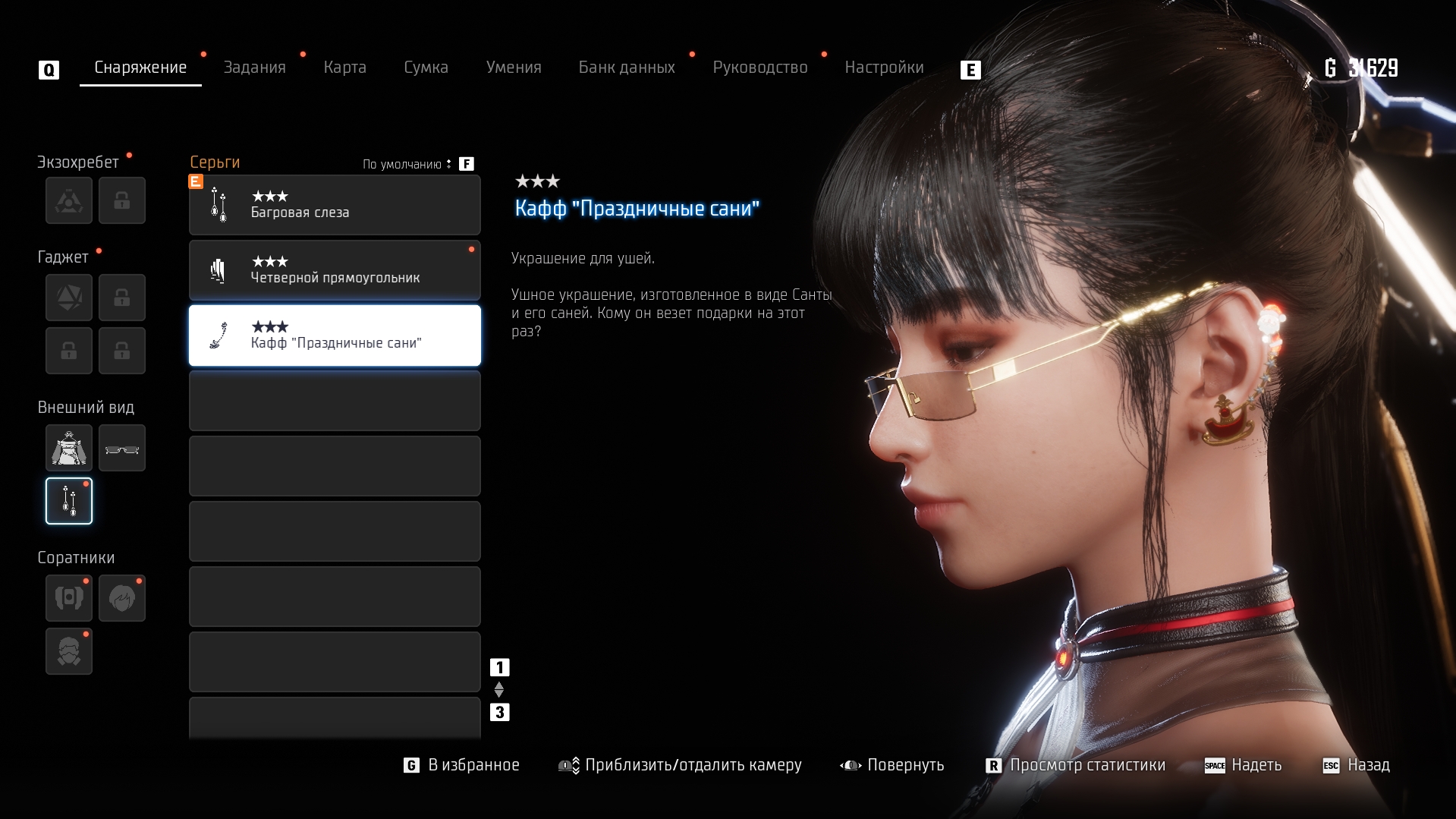Select the locked Гаджет slot top right
This screenshot has height=819, width=1456.
(x=122, y=298)
